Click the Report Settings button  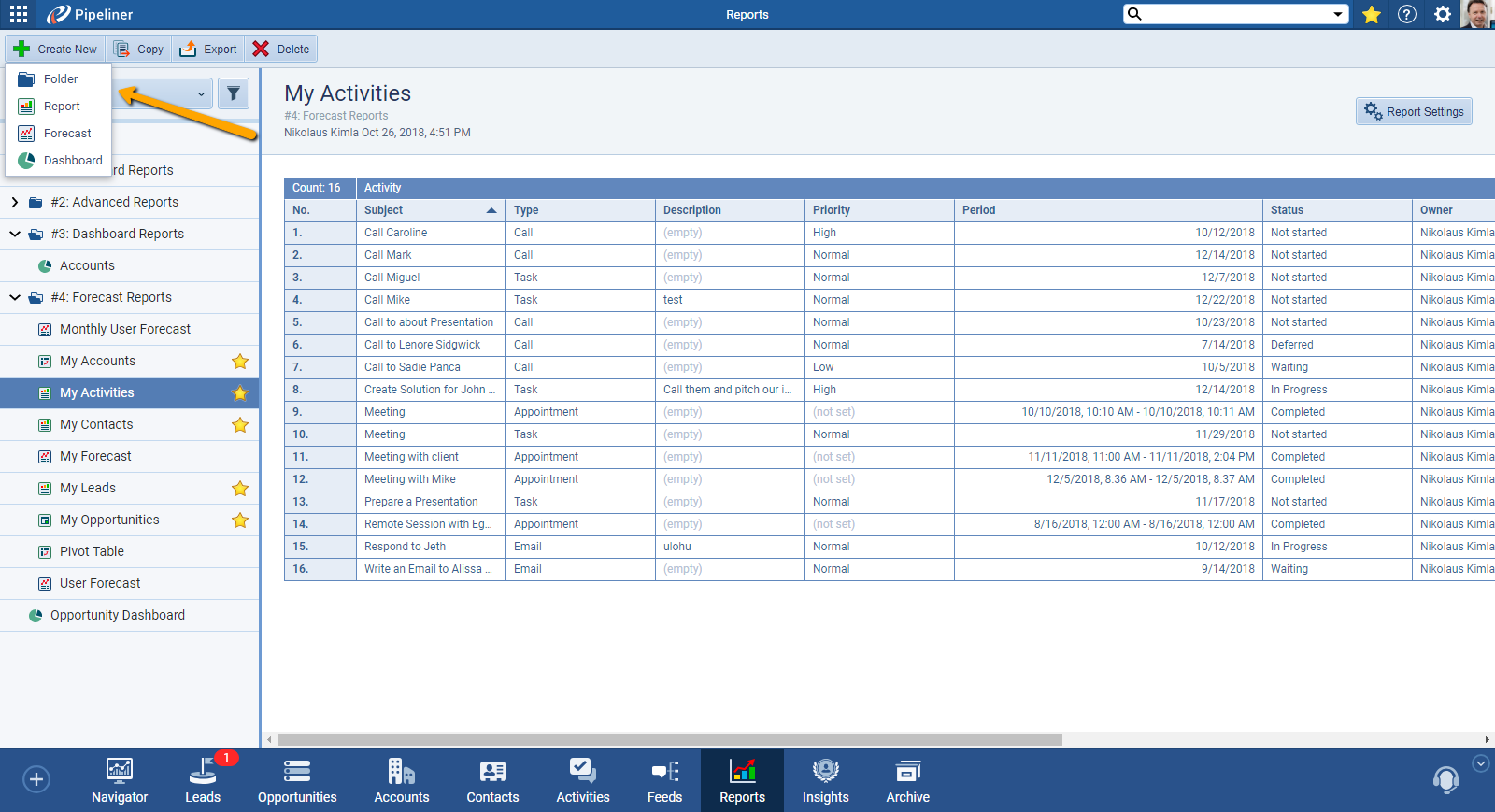1414,112
